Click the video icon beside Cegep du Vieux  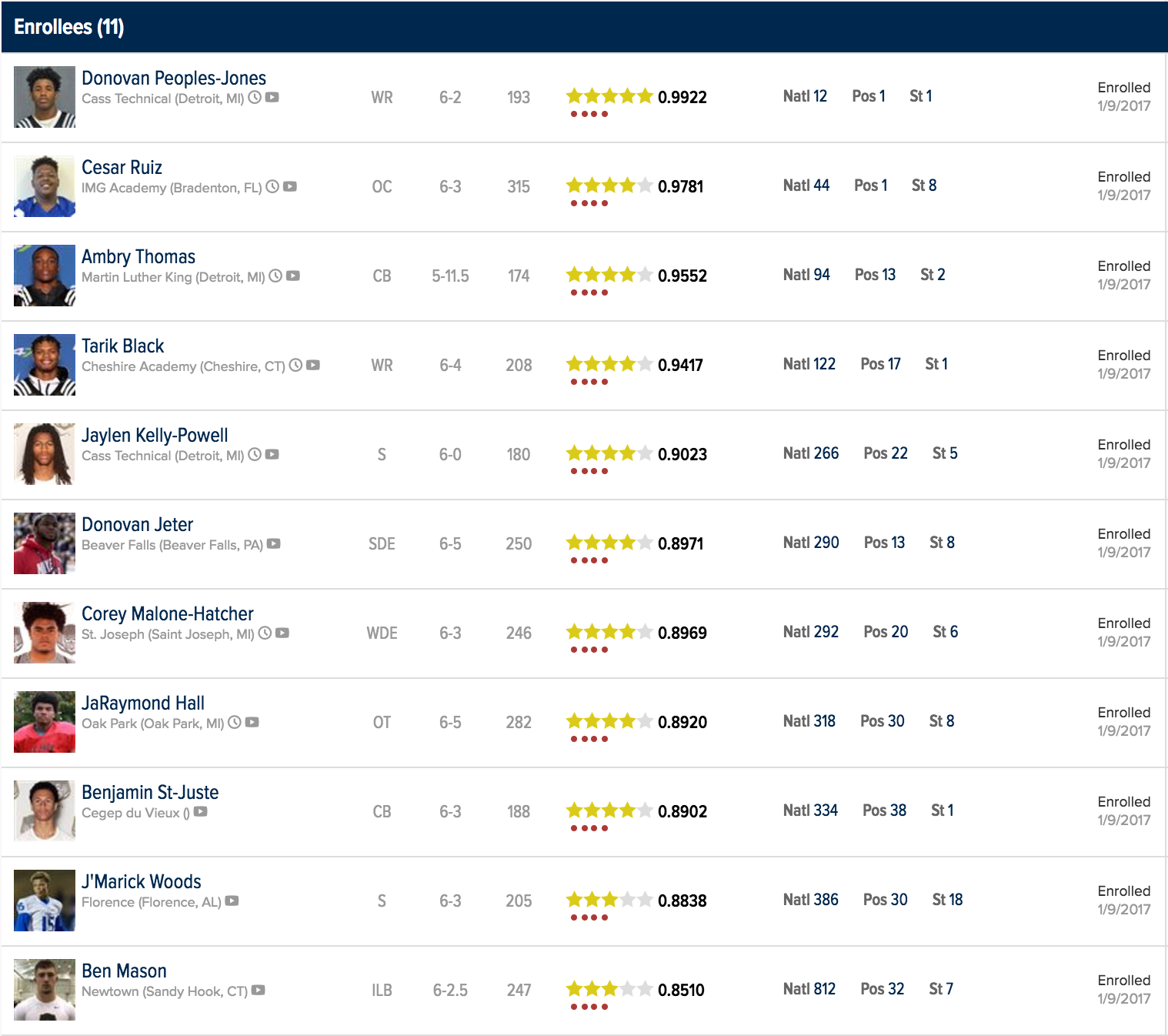tap(201, 812)
